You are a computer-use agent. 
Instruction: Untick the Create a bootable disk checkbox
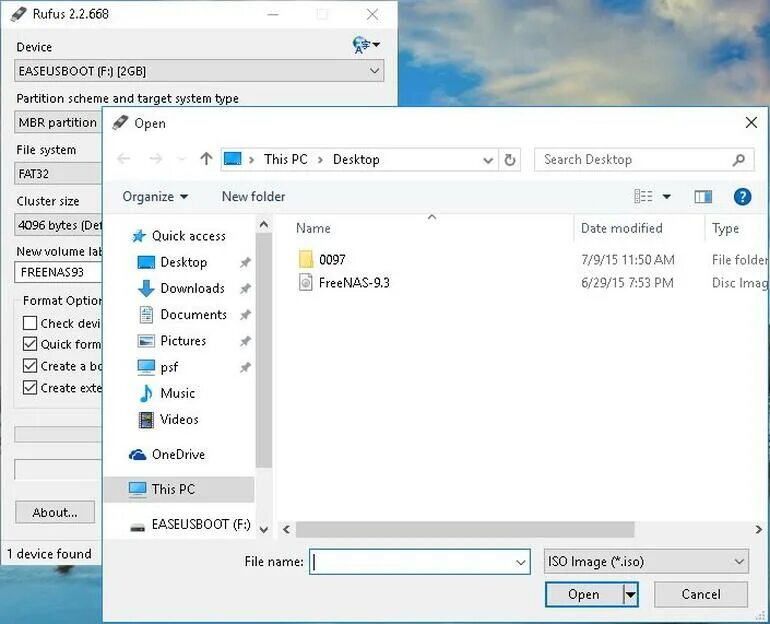click(30, 366)
